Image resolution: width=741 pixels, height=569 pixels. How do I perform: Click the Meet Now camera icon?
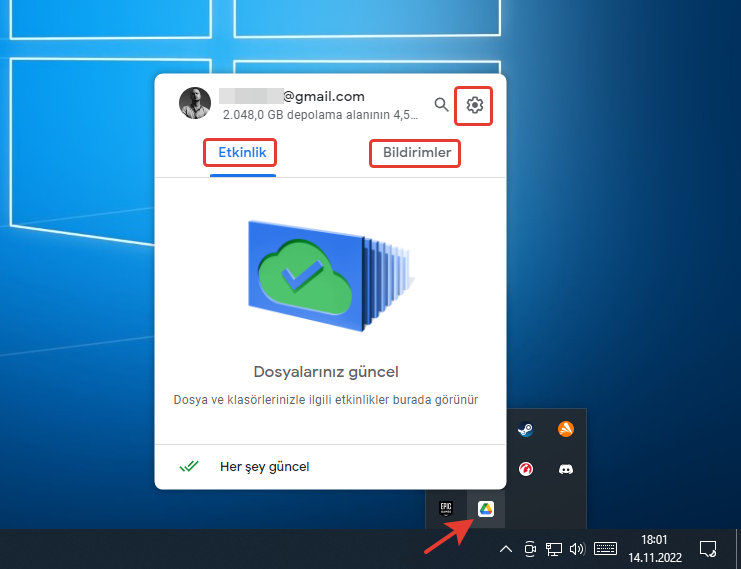(x=531, y=548)
